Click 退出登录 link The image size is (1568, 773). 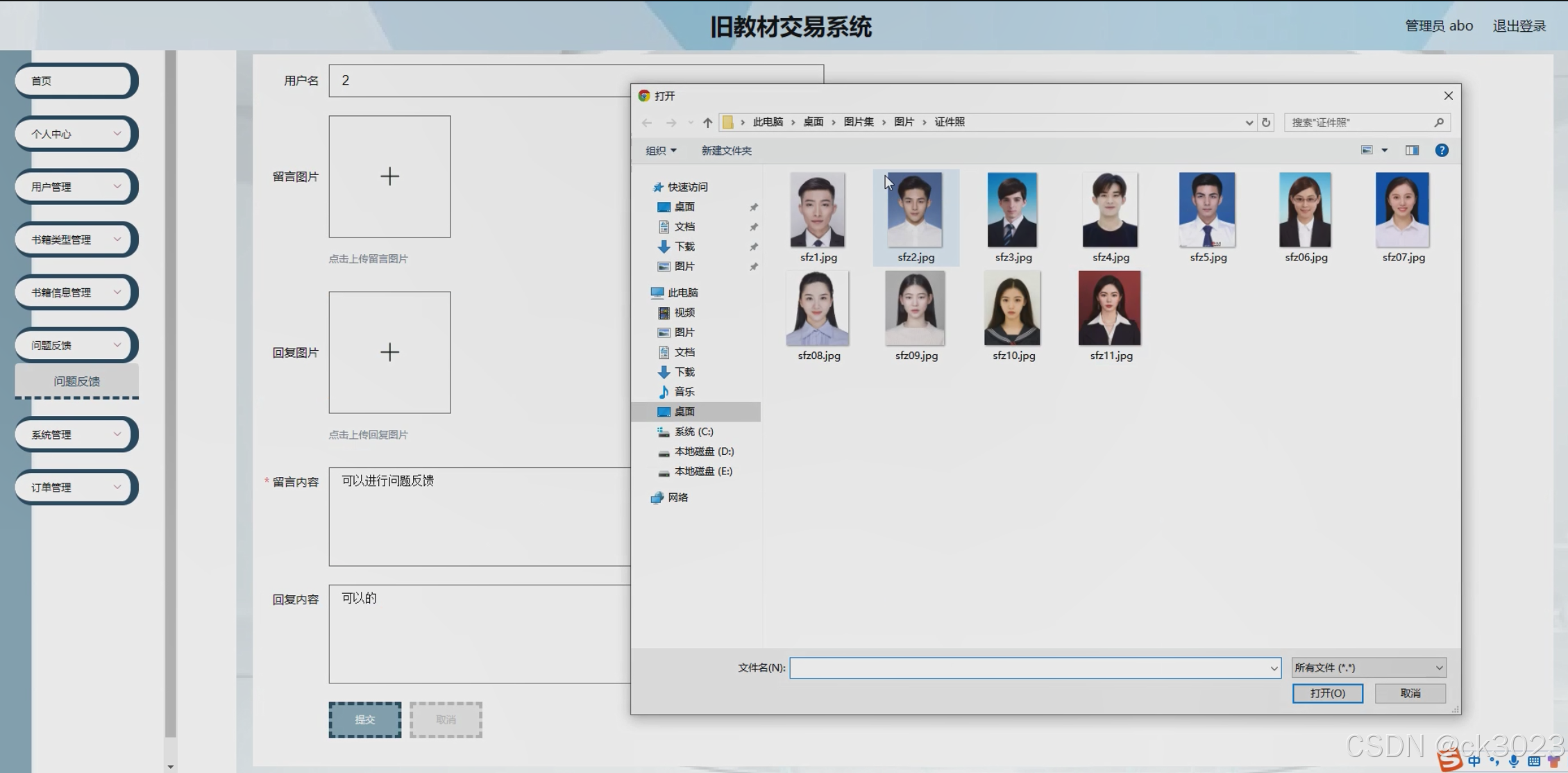pos(1519,26)
